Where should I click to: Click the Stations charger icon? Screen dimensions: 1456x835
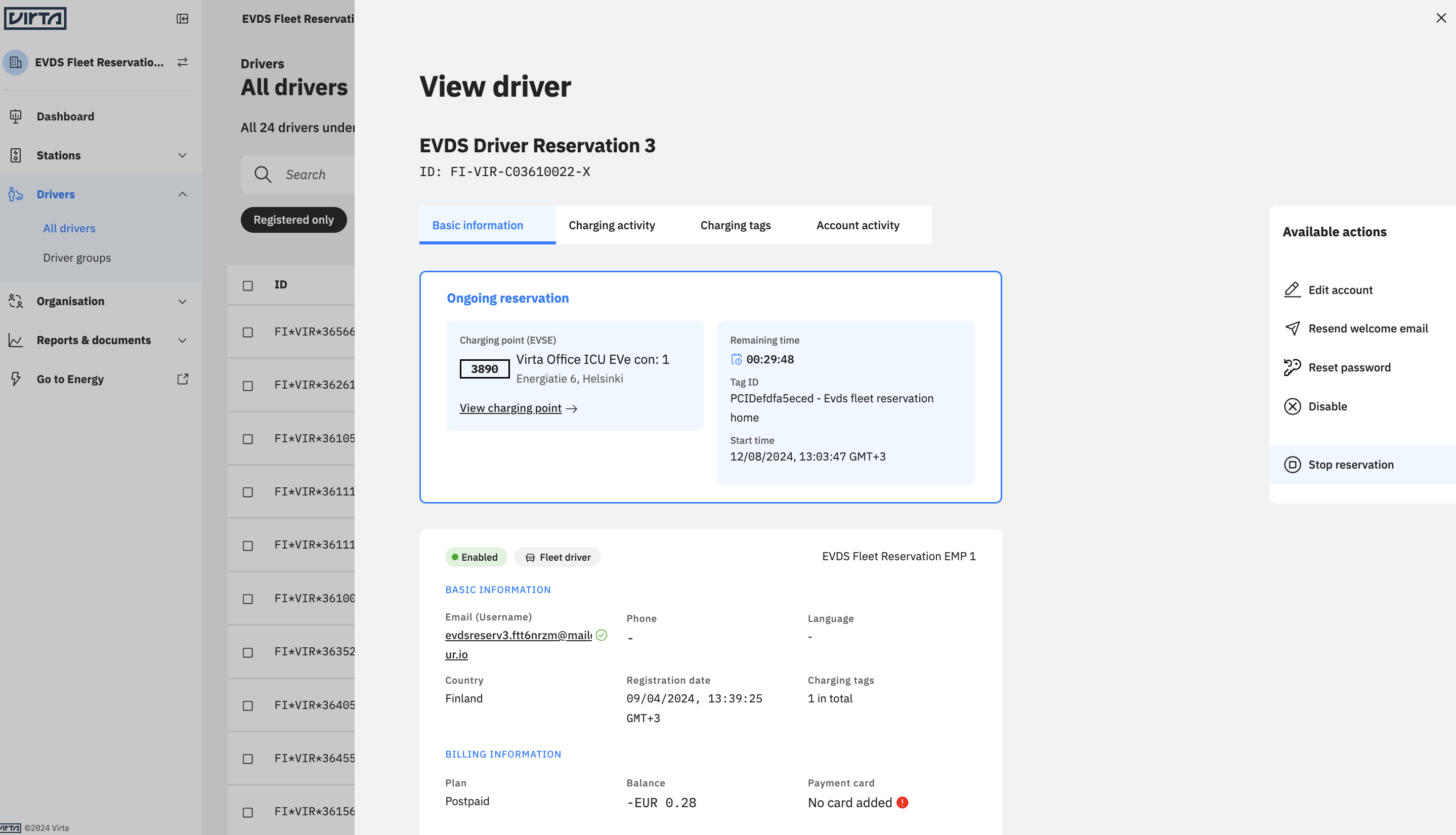coord(16,155)
